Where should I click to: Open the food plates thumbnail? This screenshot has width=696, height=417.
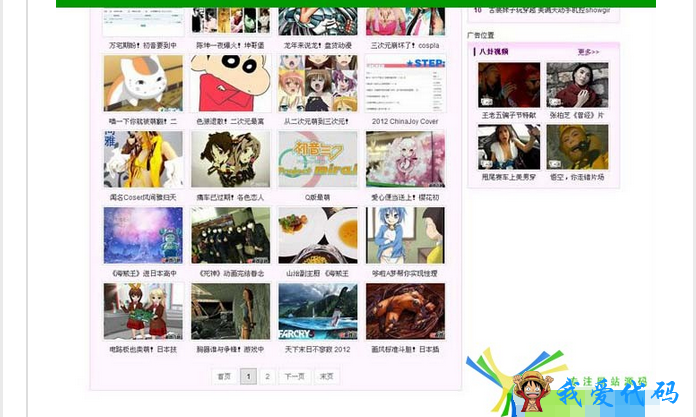(318, 235)
